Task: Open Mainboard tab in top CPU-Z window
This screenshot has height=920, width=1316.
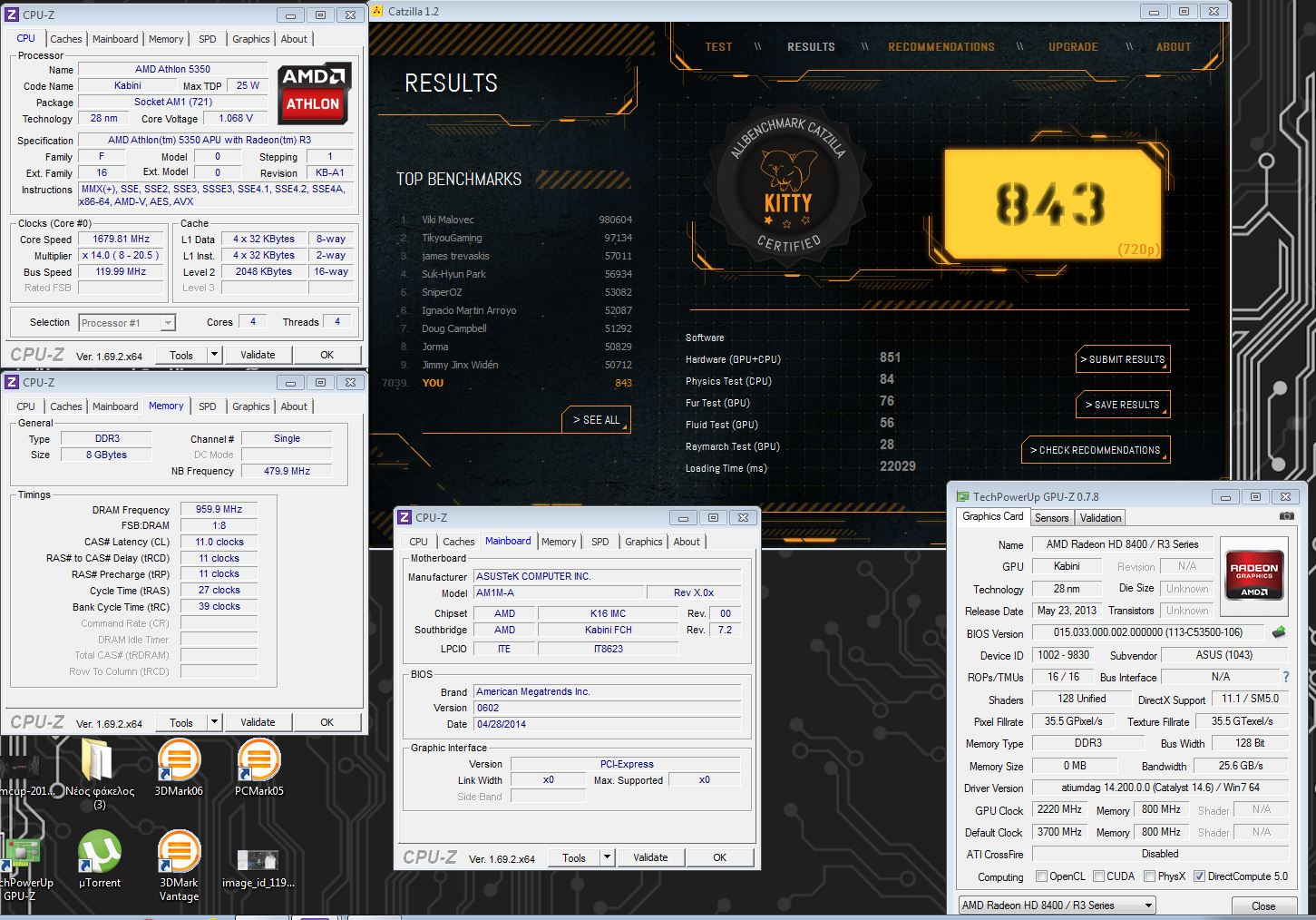Action: pyautogui.click(x=115, y=39)
